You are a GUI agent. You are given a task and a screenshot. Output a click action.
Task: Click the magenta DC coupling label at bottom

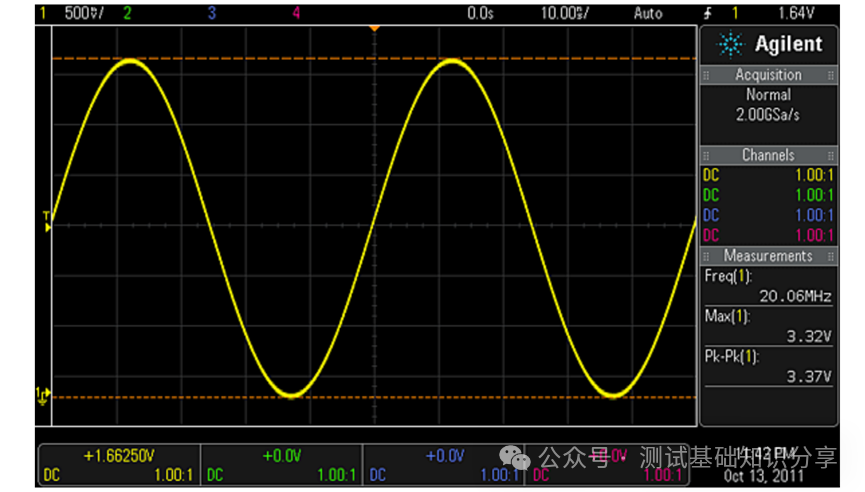pyautogui.click(x=541, y=475)
